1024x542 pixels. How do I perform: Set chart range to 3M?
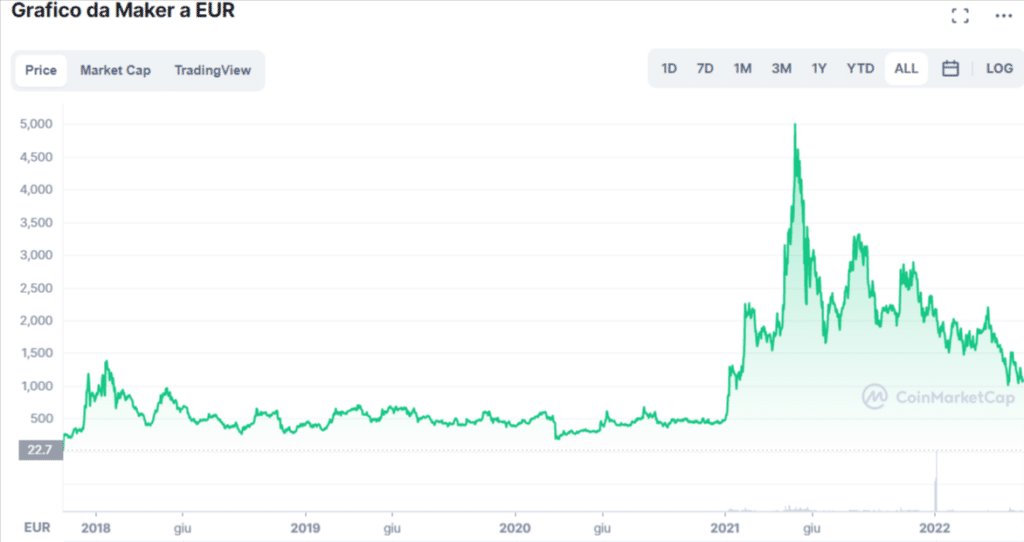pyautogui.click(x=781, y=69)
